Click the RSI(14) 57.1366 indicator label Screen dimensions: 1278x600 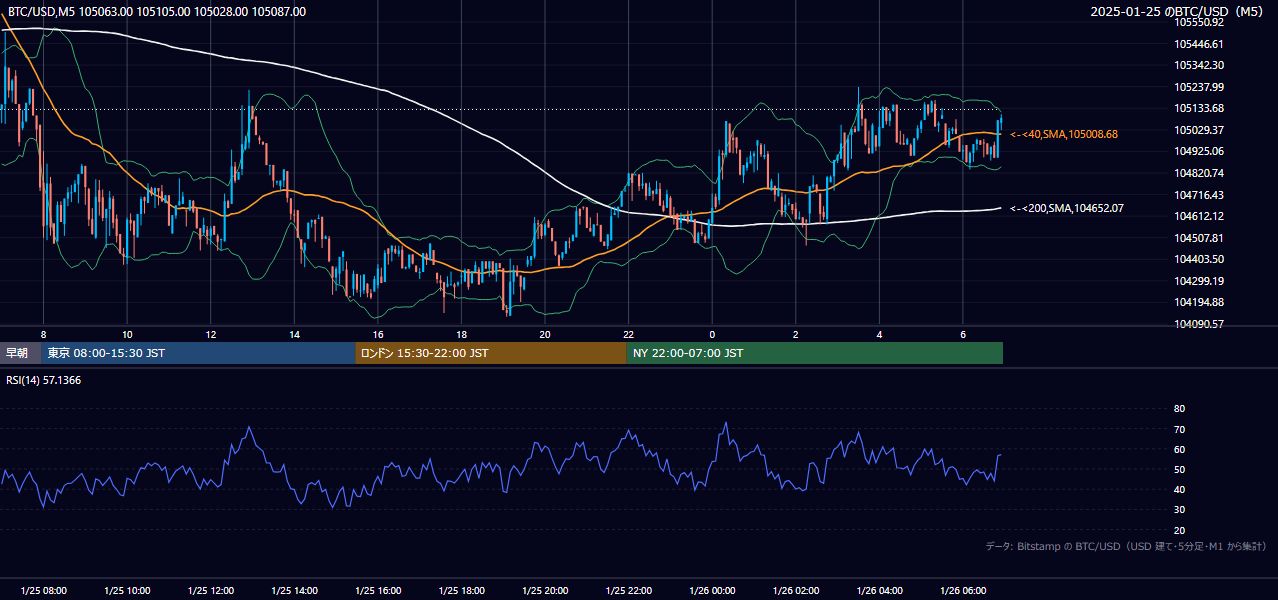click(x=44, y=380)
